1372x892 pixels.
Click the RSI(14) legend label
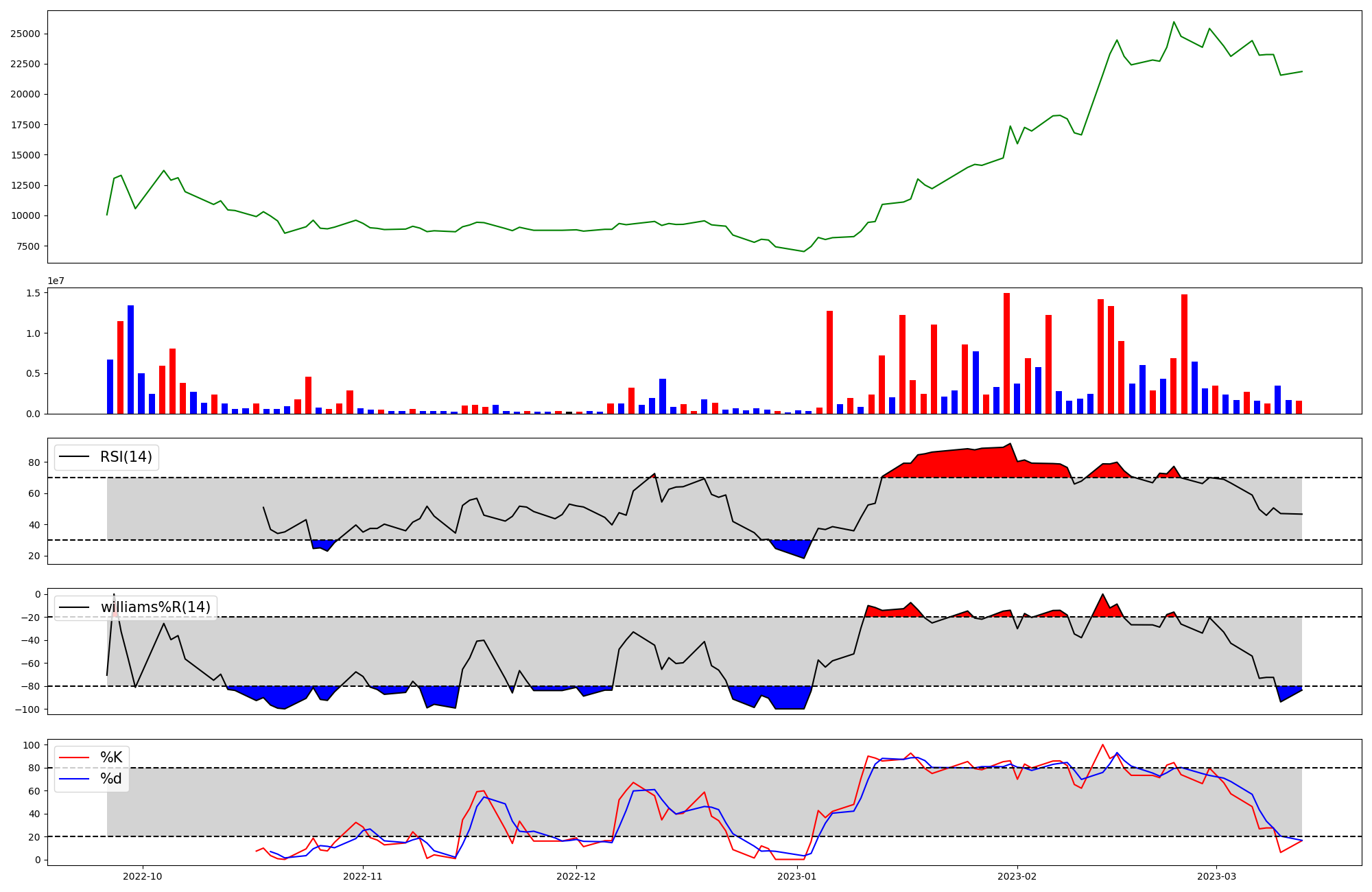[126, 457]
